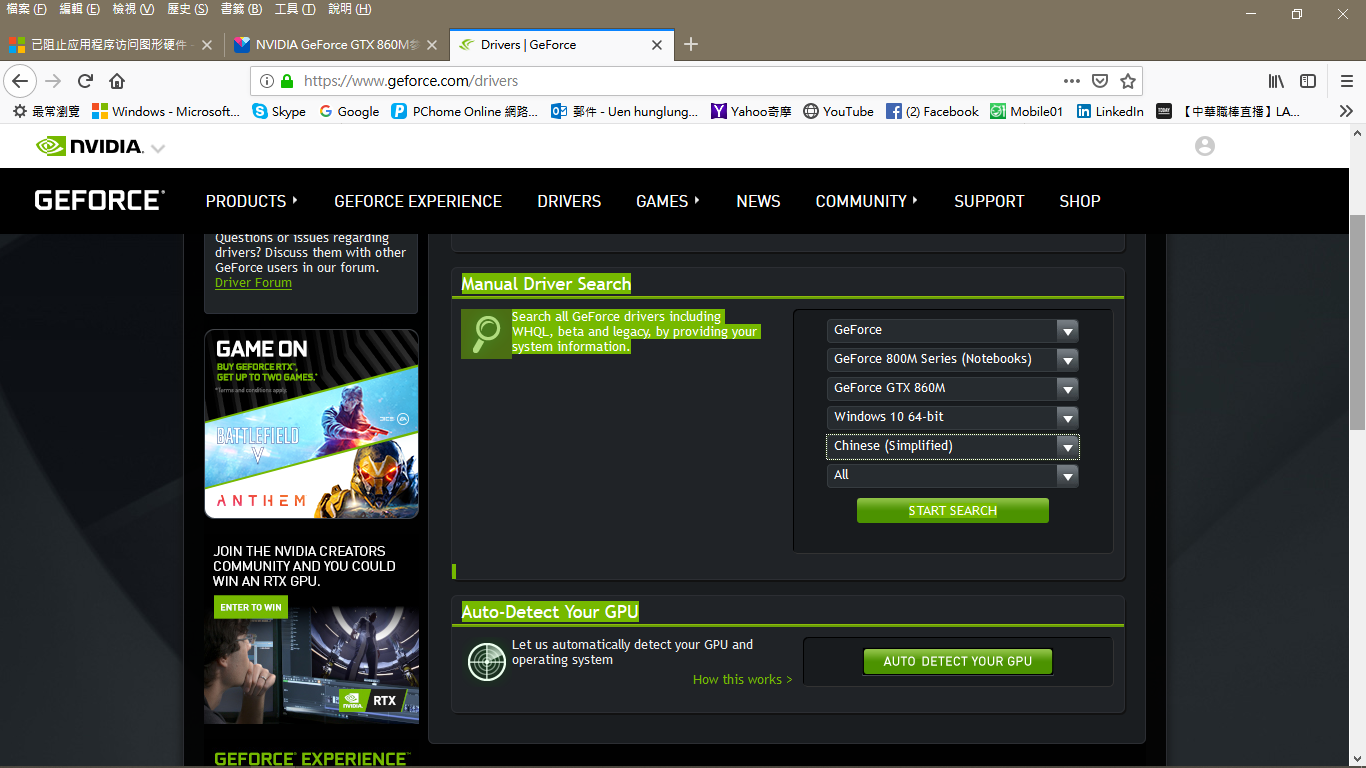
Task: Open the Firefox library icon
Action: pyautogui.click(x=1276, y=81)
